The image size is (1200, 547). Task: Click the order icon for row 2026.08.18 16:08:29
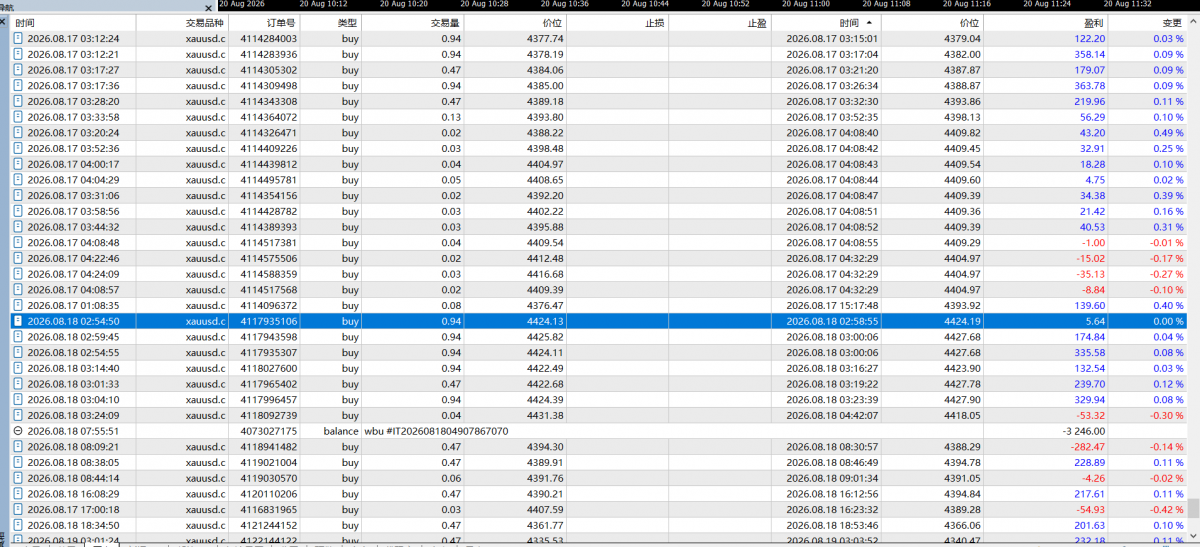[x=18, y=493]
